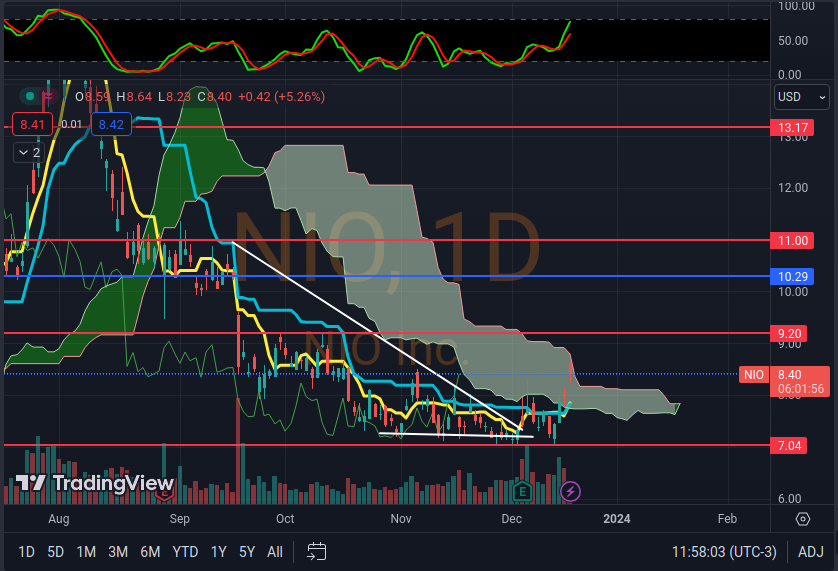
Task: Open the go-to-date calendar icon
Action: pyautogui.click(x=316, y=552)
